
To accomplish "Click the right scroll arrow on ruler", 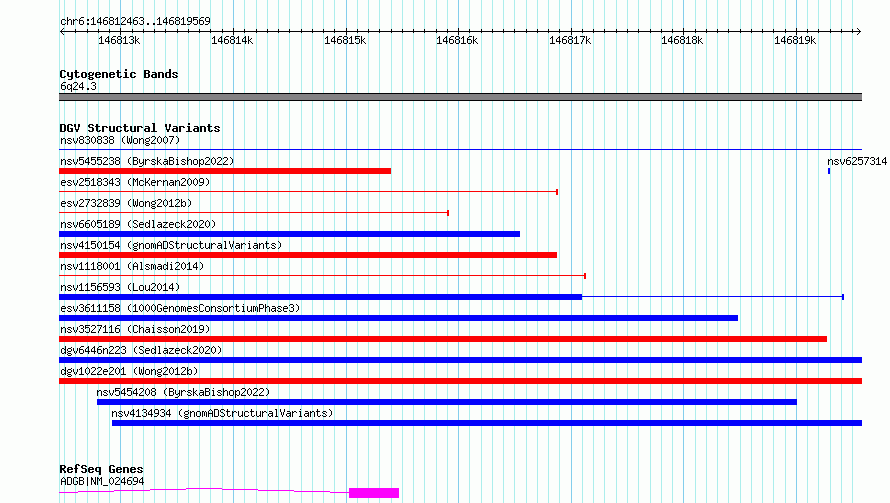I will pyautogui.click(x=858, y=32).
